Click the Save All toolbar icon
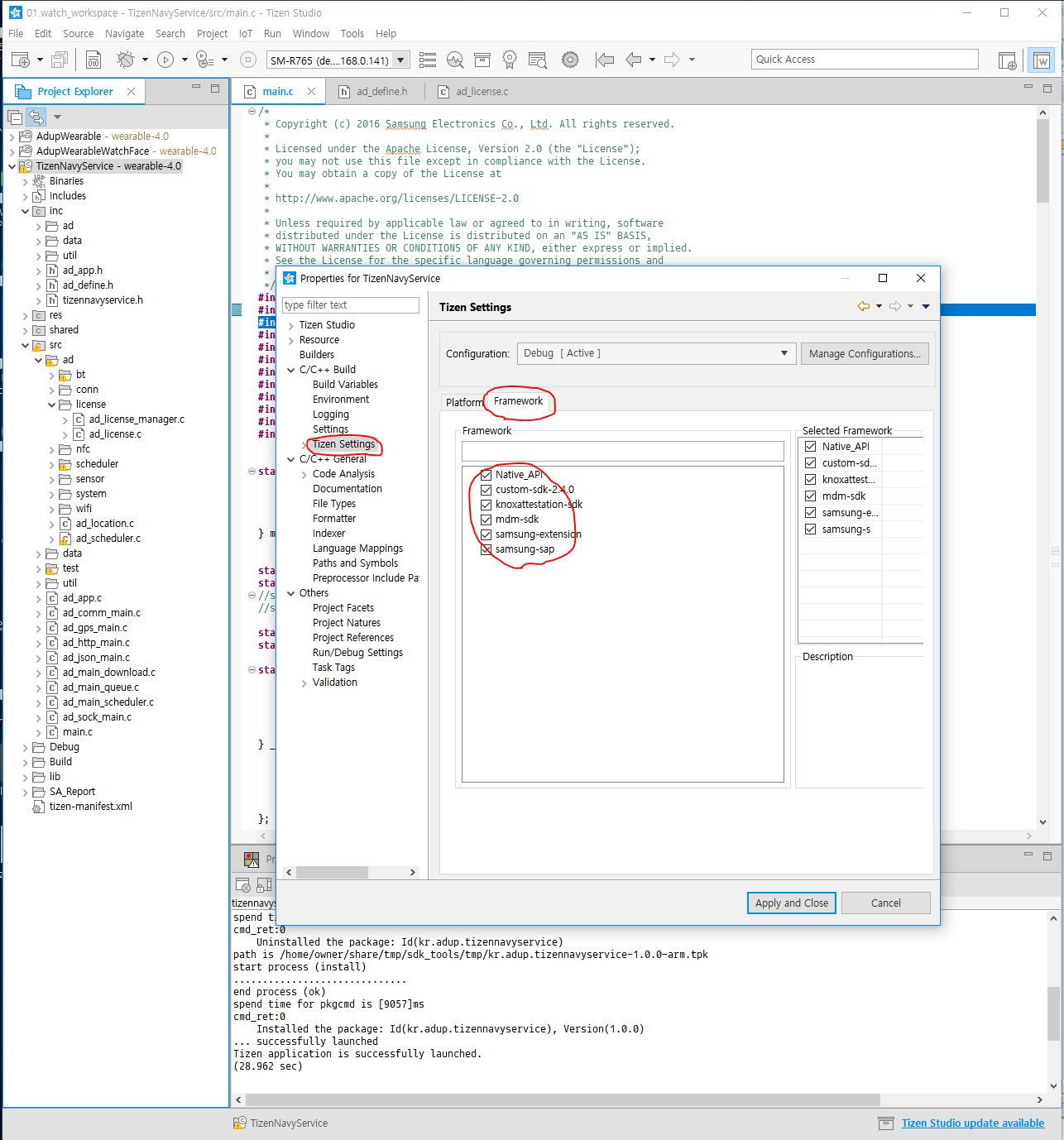The width and height of the screenshot is (1064, 1140). [x=60, y=60]
